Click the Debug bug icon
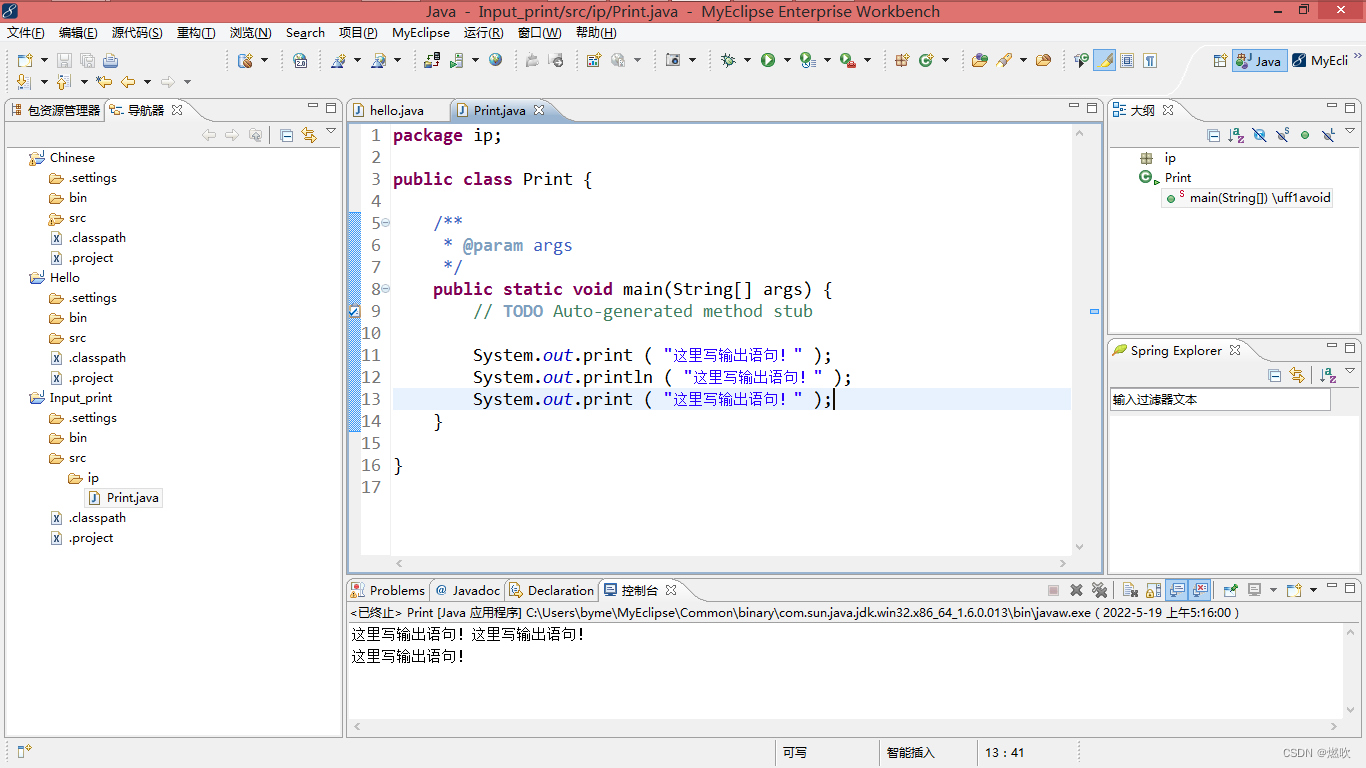 728,60
